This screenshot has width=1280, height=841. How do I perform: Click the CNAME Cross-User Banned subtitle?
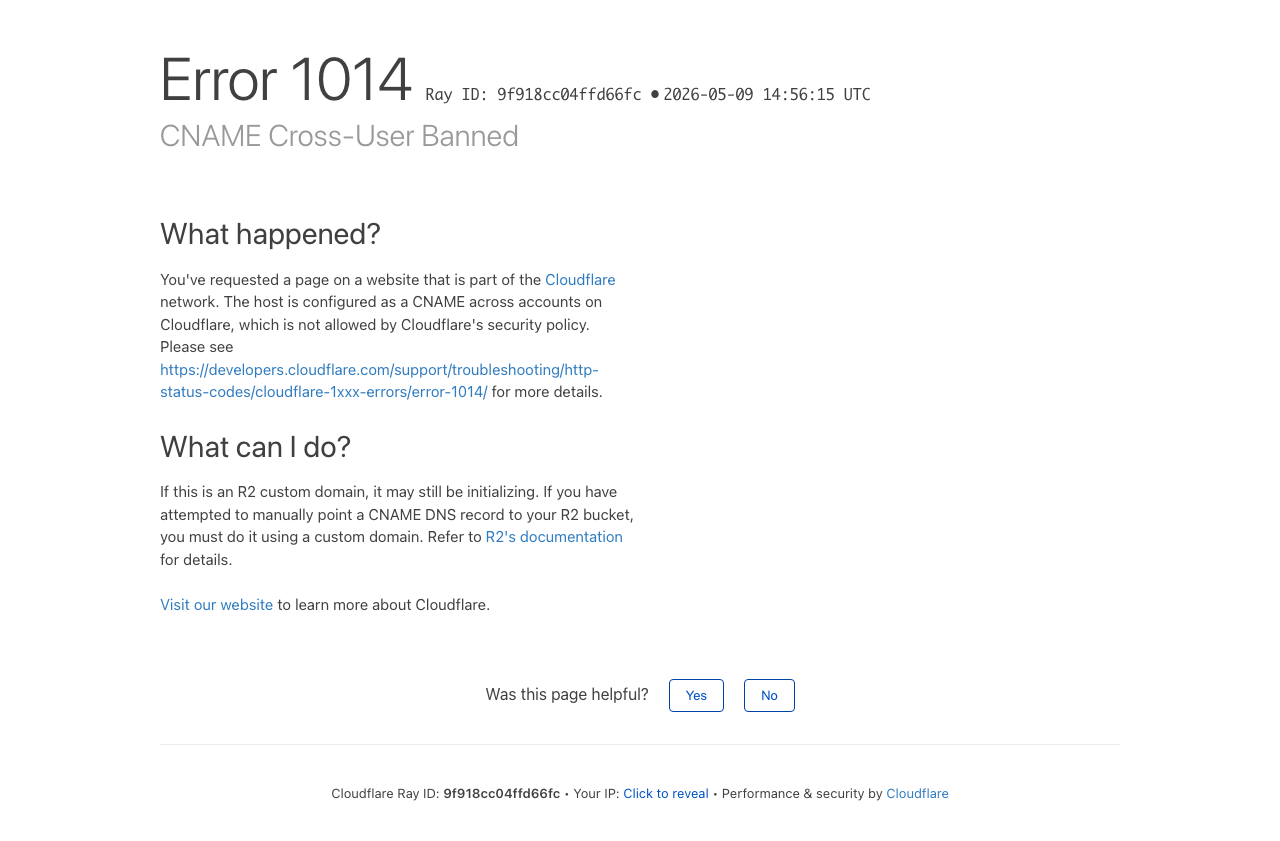click(339, 136)
